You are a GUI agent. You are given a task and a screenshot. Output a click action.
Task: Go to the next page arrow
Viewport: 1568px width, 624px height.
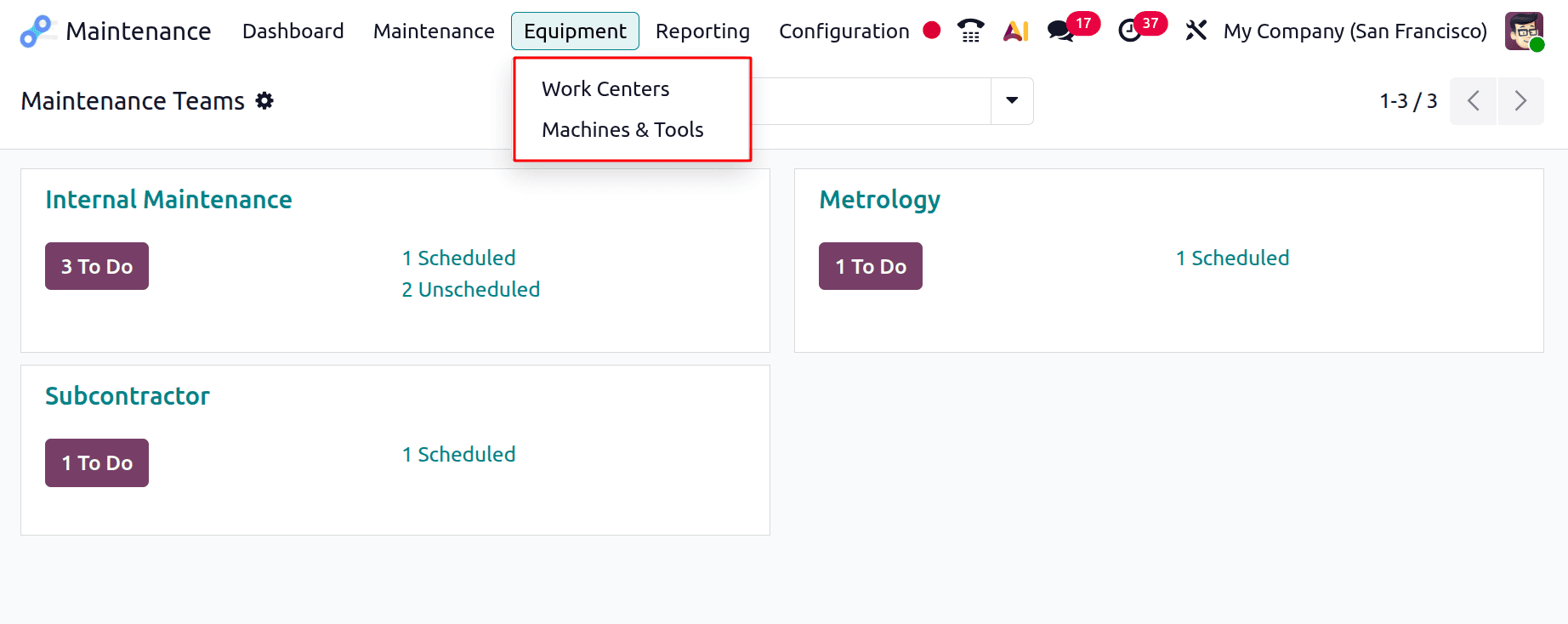pyautogui.click(x=1521, y=101)
